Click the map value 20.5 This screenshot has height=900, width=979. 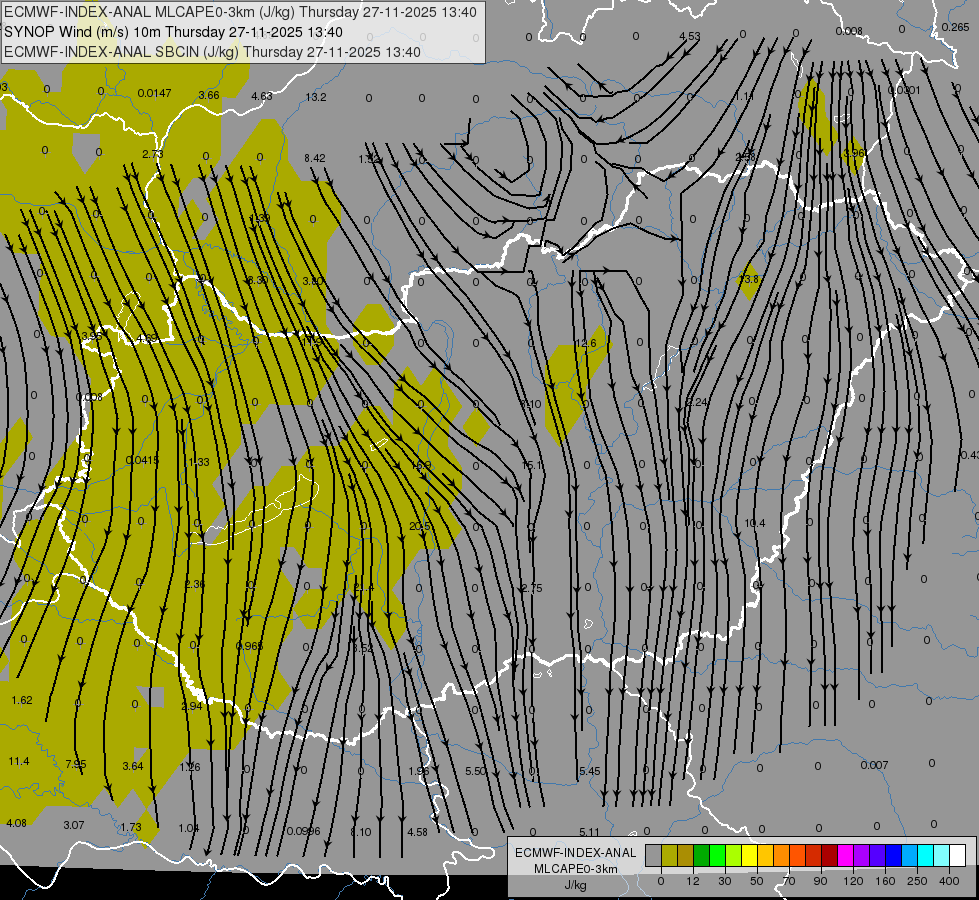tap(420, 527)
